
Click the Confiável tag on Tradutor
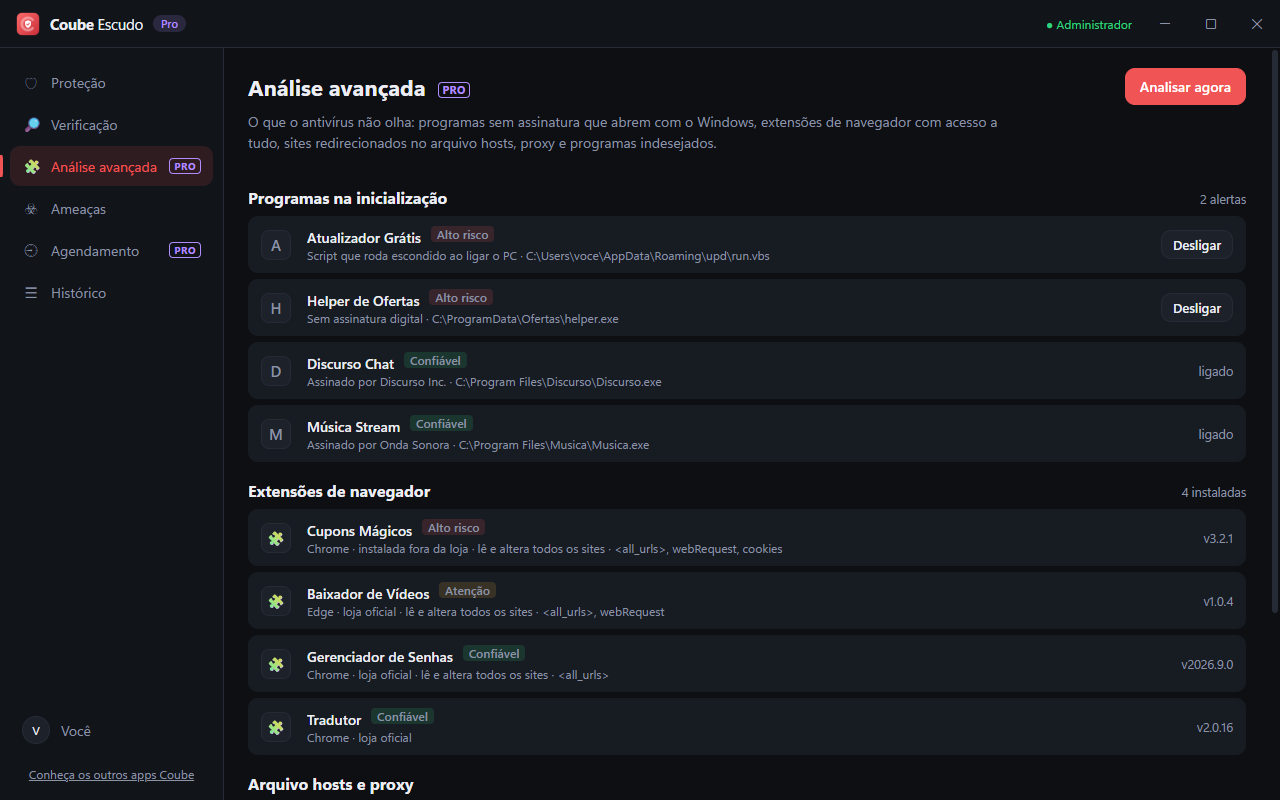(402, 717)
